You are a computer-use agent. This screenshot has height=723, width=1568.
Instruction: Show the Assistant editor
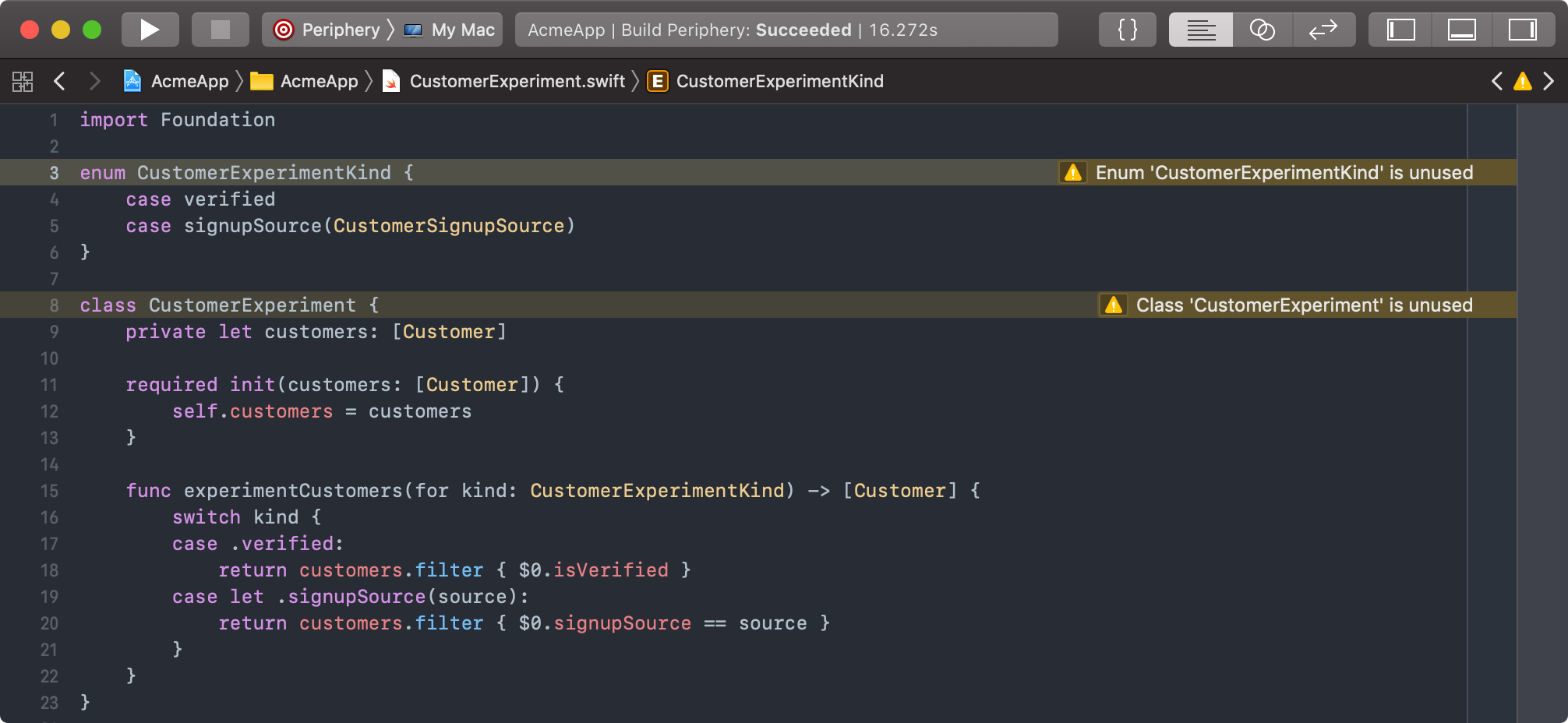point(1262,30)
